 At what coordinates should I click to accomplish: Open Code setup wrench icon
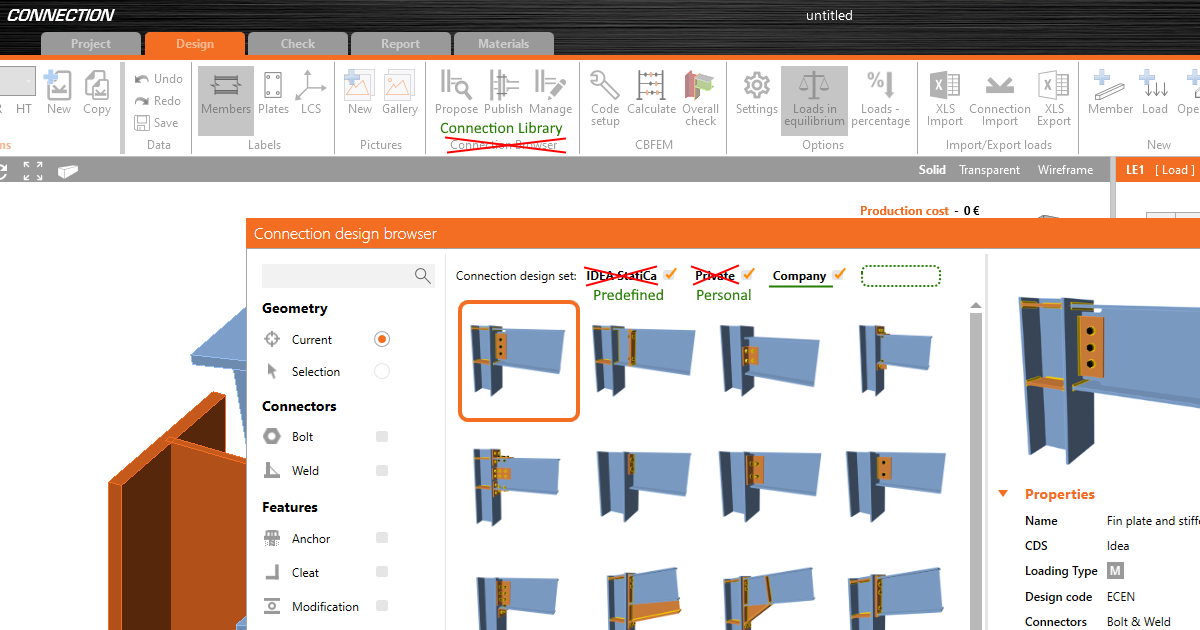pos(605,92)
